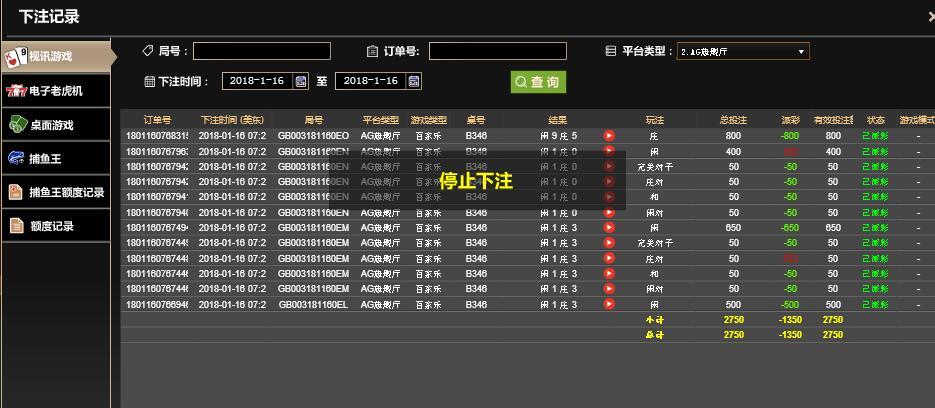Click the 下注时间 (美东) column header
The width and height of the screenshot is (935, 408).
click(x=232, y=120)
